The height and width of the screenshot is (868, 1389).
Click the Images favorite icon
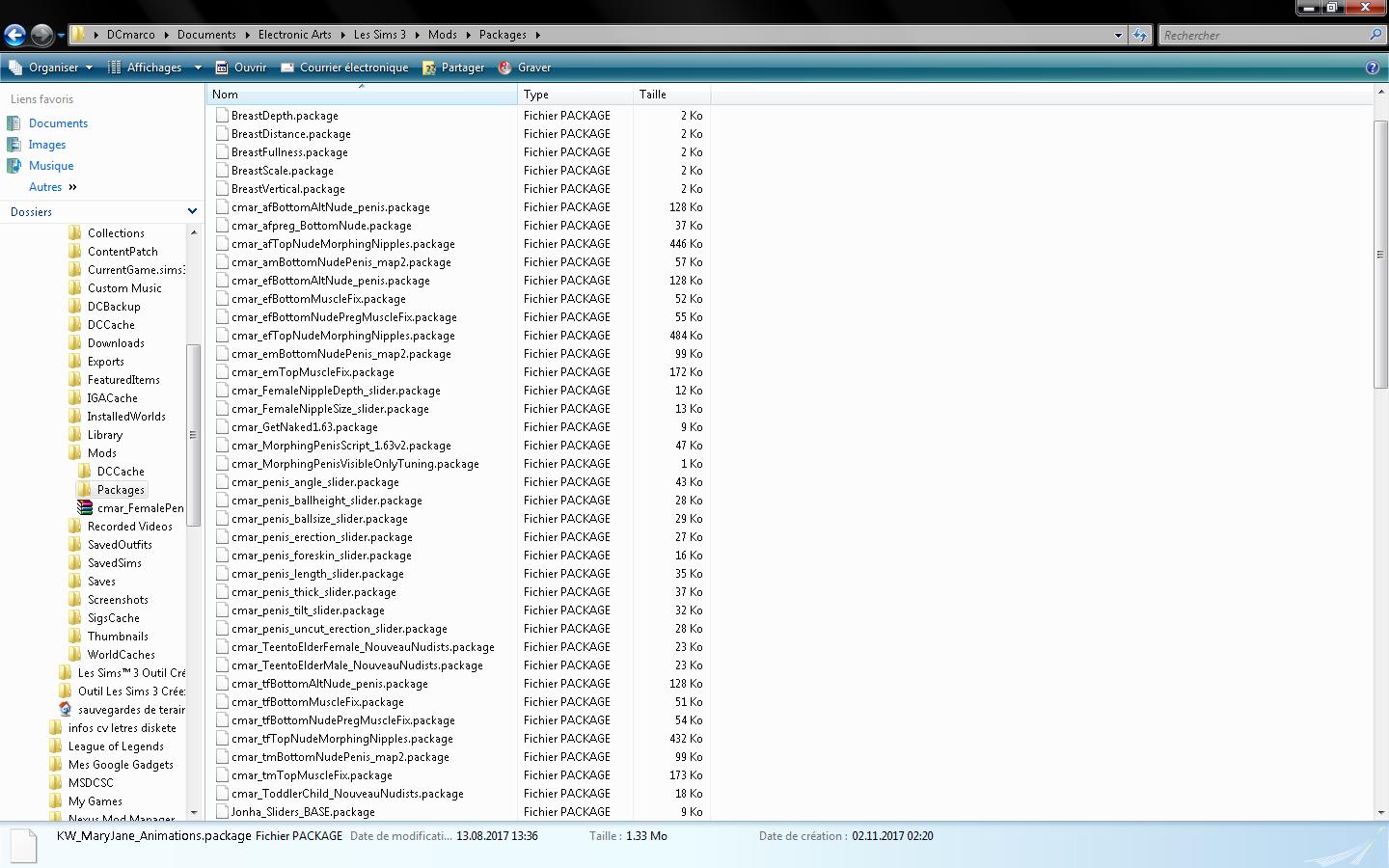point(14,145)
